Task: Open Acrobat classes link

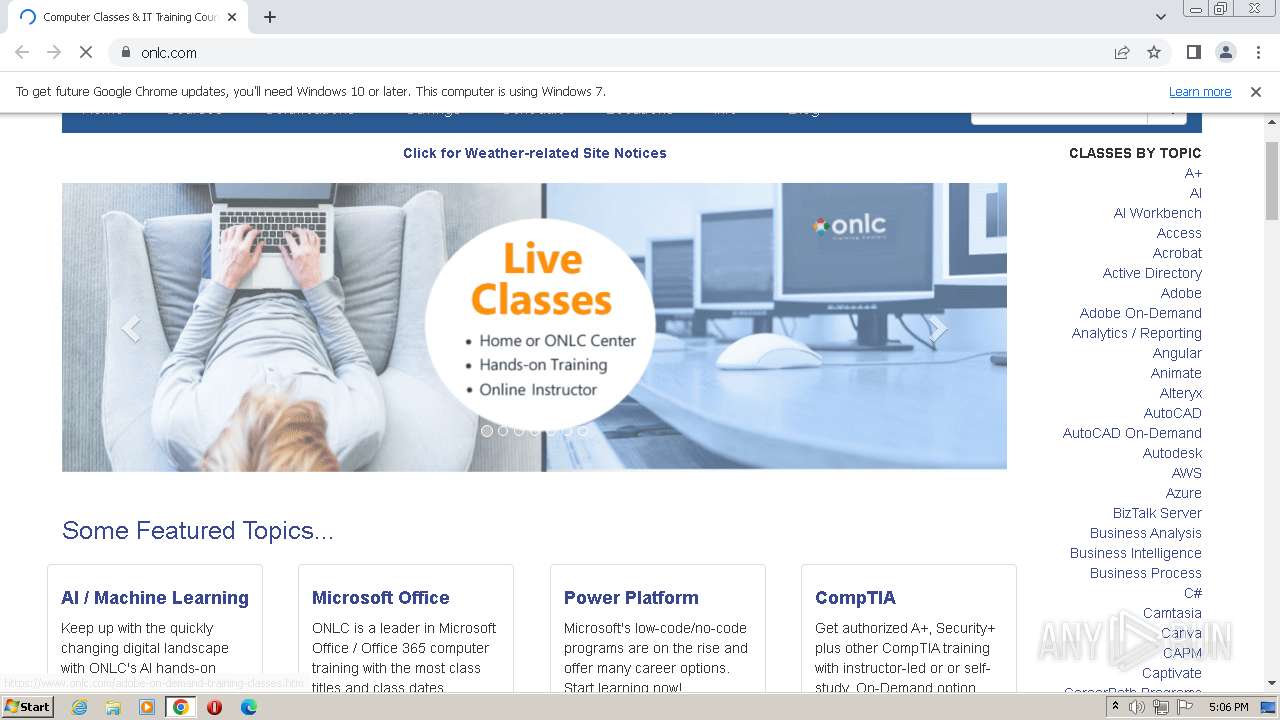Action: [1177, 253]
